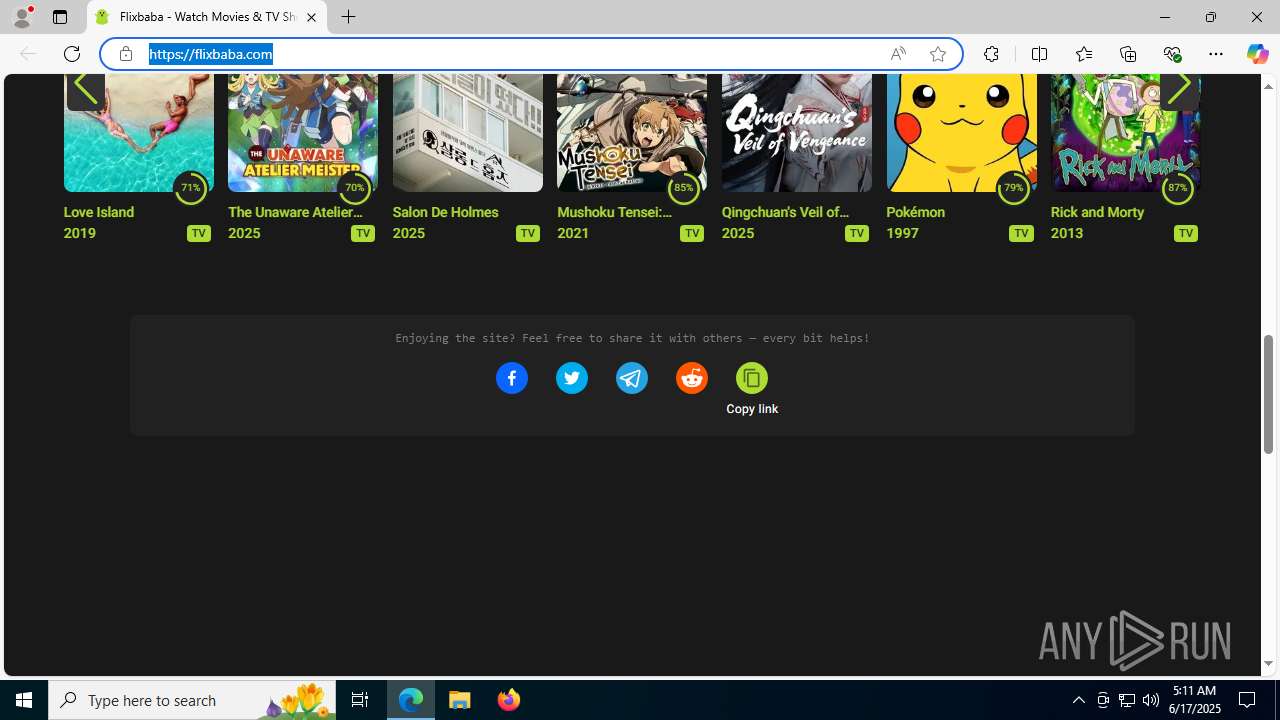Image resolution: width=1280 pixels, height=720 pixels.
Task: Open the Pokémon poster
Action: coord(961,132)
